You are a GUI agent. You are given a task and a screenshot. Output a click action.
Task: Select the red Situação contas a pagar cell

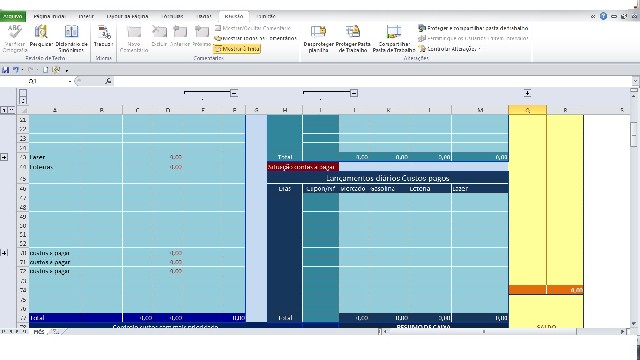point(303,167)
